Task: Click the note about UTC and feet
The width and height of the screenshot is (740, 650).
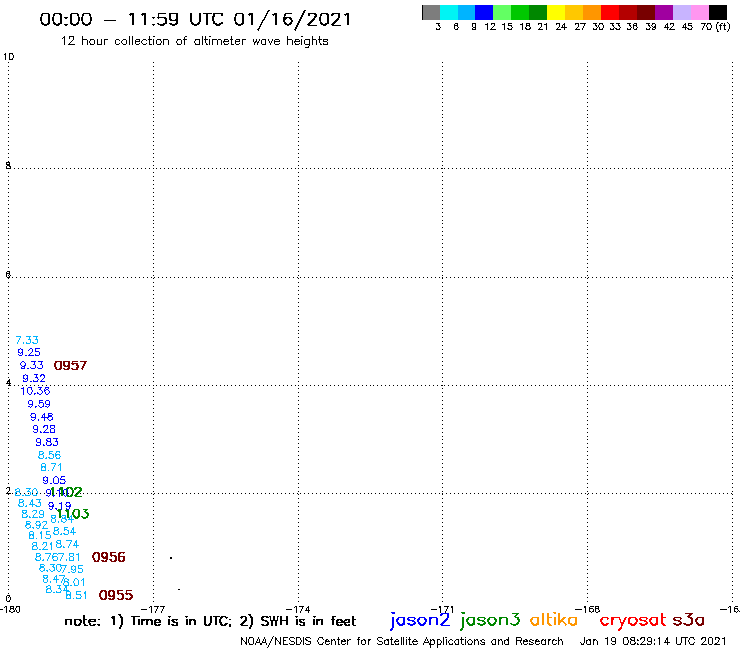Action: tap(210, 621)
